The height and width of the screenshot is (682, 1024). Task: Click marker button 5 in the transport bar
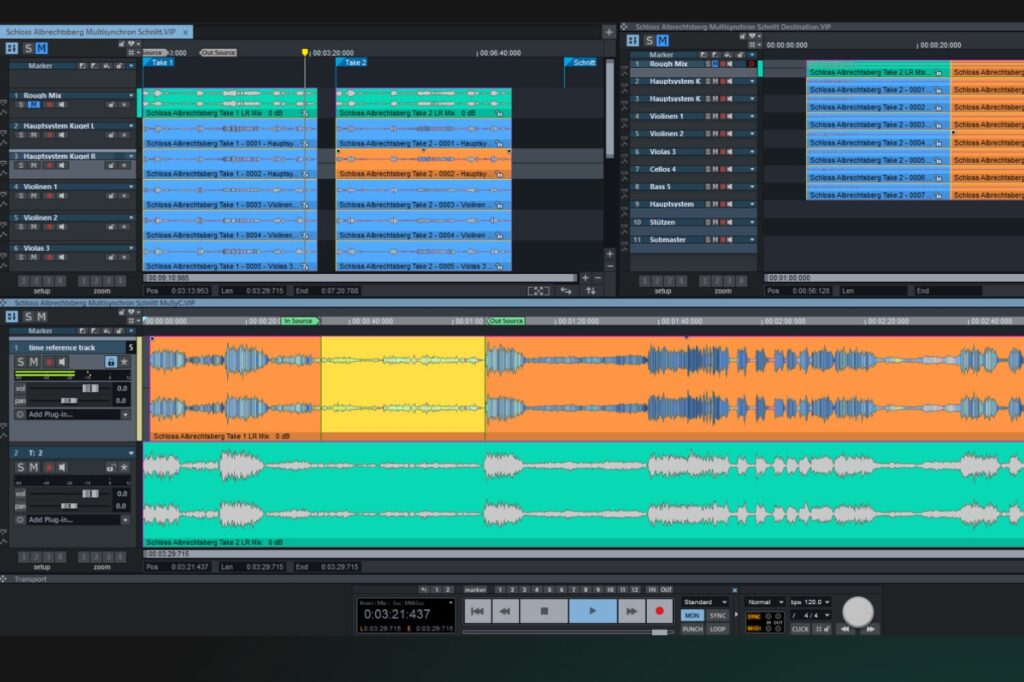pyautogui.click(x=550, y=589)
